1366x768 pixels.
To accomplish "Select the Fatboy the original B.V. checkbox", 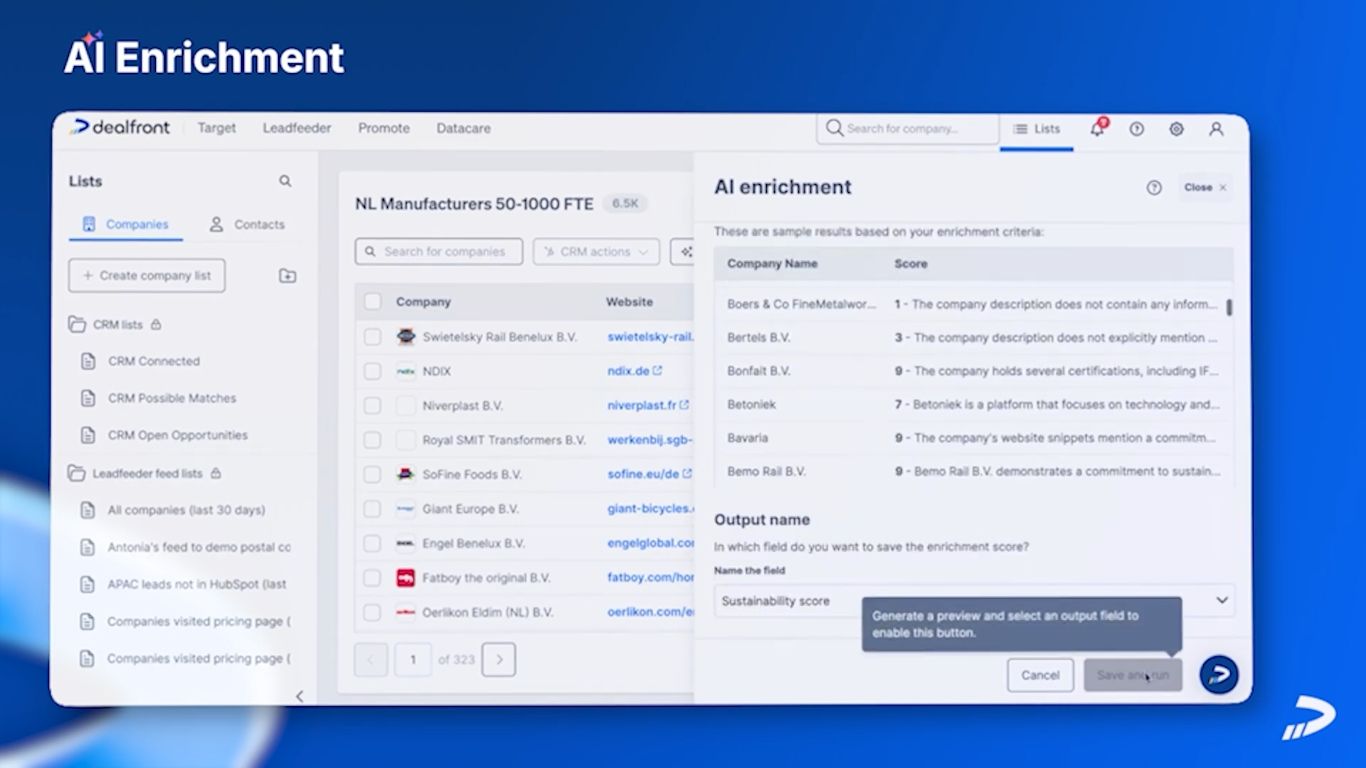I will 372,578.
